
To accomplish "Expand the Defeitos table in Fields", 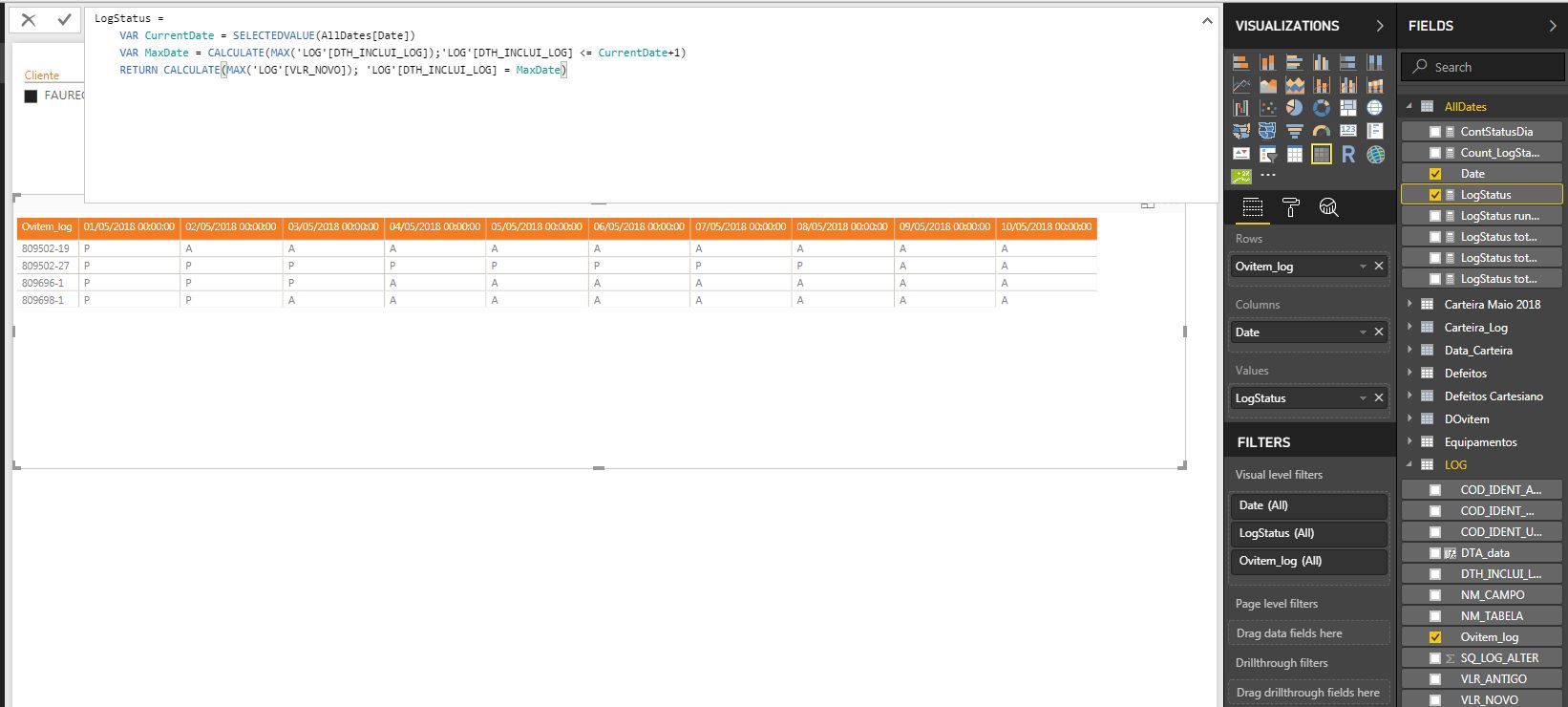I will click(x=1409, y=373).
